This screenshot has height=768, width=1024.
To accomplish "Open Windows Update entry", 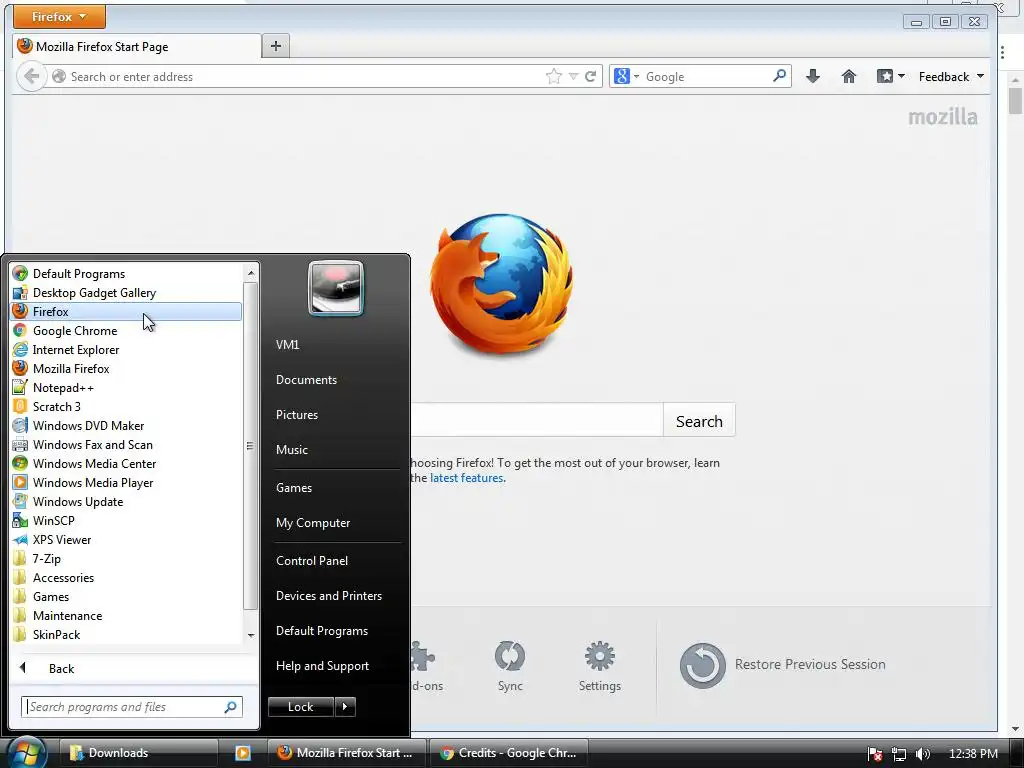I will tap(127, 501).
